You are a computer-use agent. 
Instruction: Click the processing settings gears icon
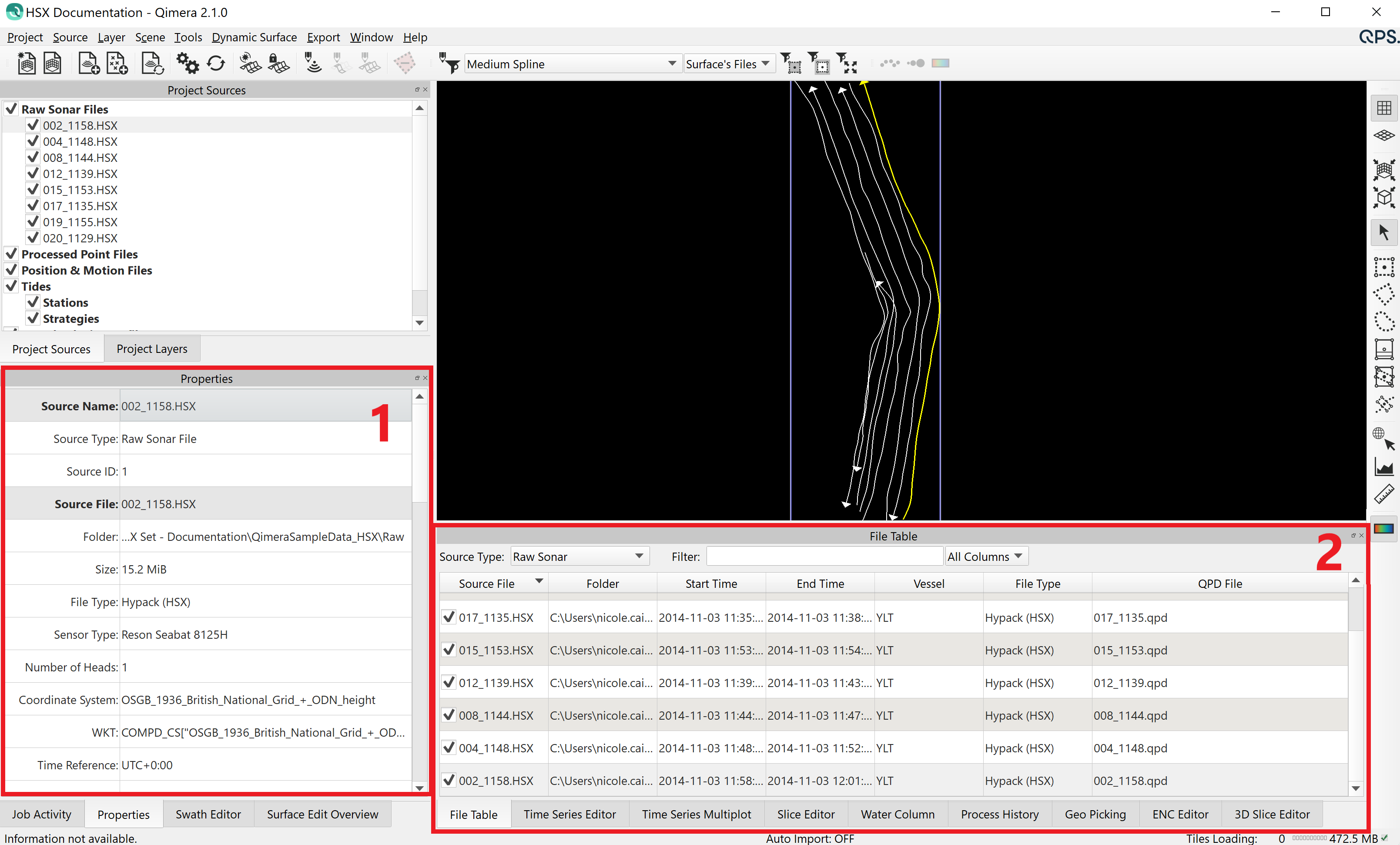point(187,64)
